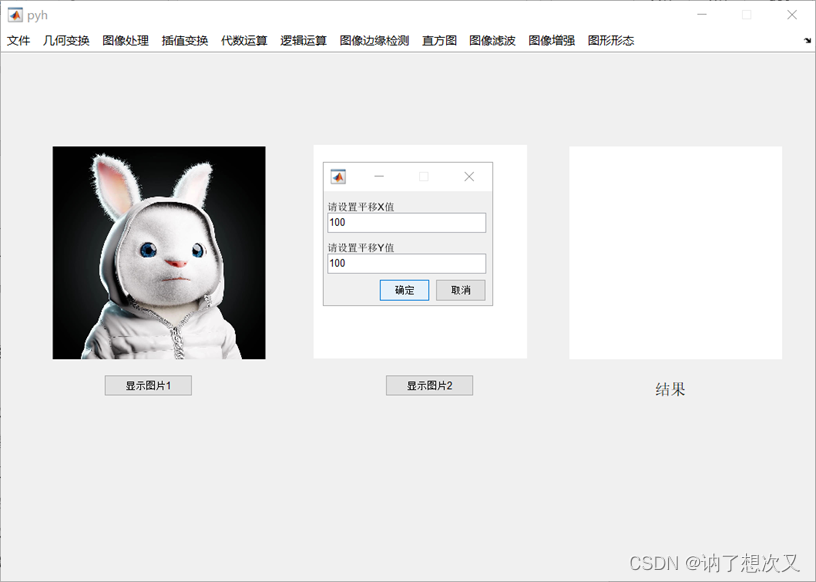Click the MATLAB icon in dialog title bar
Image resolution: width=816 pixels, height=582 pixels.
pos(338,177)
